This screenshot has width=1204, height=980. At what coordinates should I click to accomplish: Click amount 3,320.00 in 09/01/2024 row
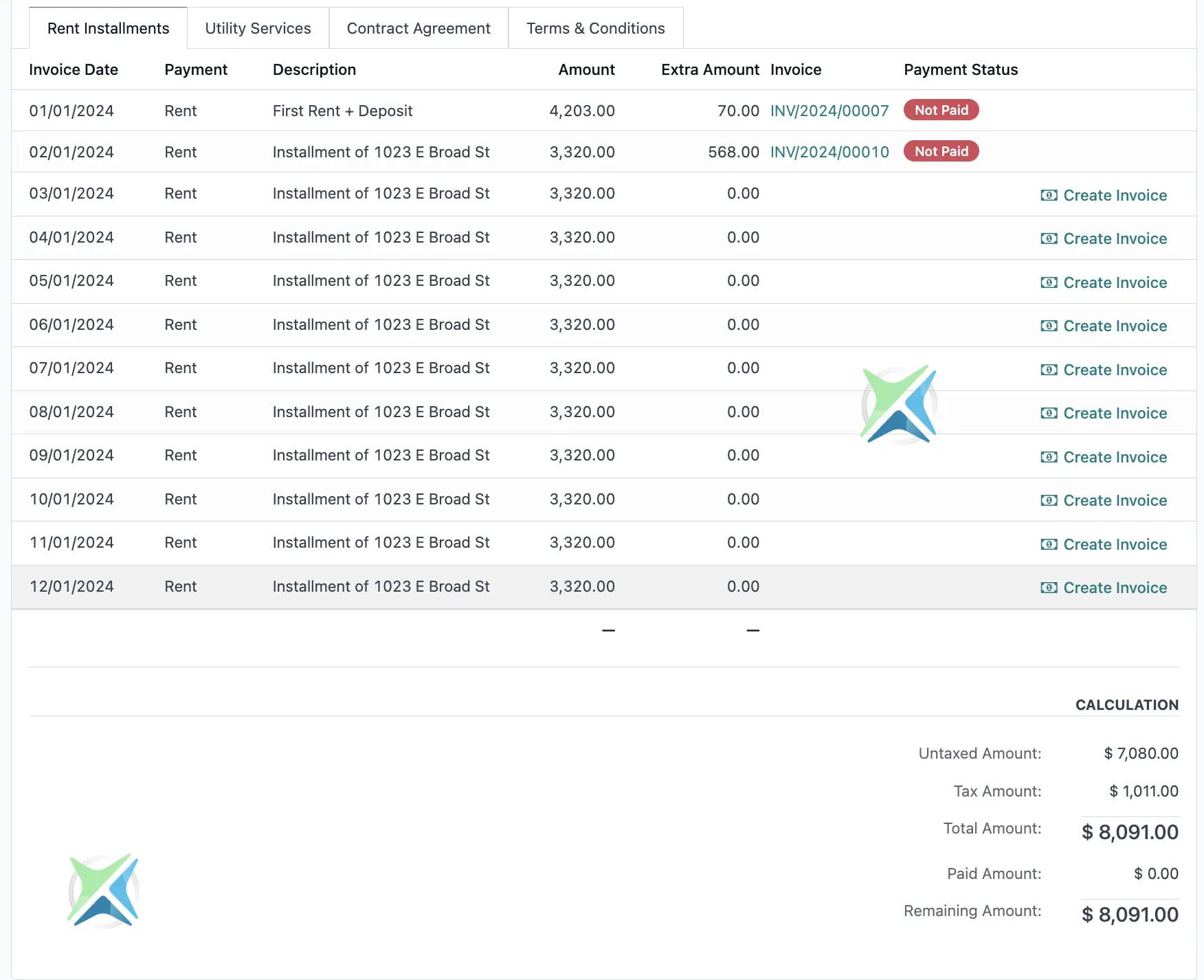[582, 455]
